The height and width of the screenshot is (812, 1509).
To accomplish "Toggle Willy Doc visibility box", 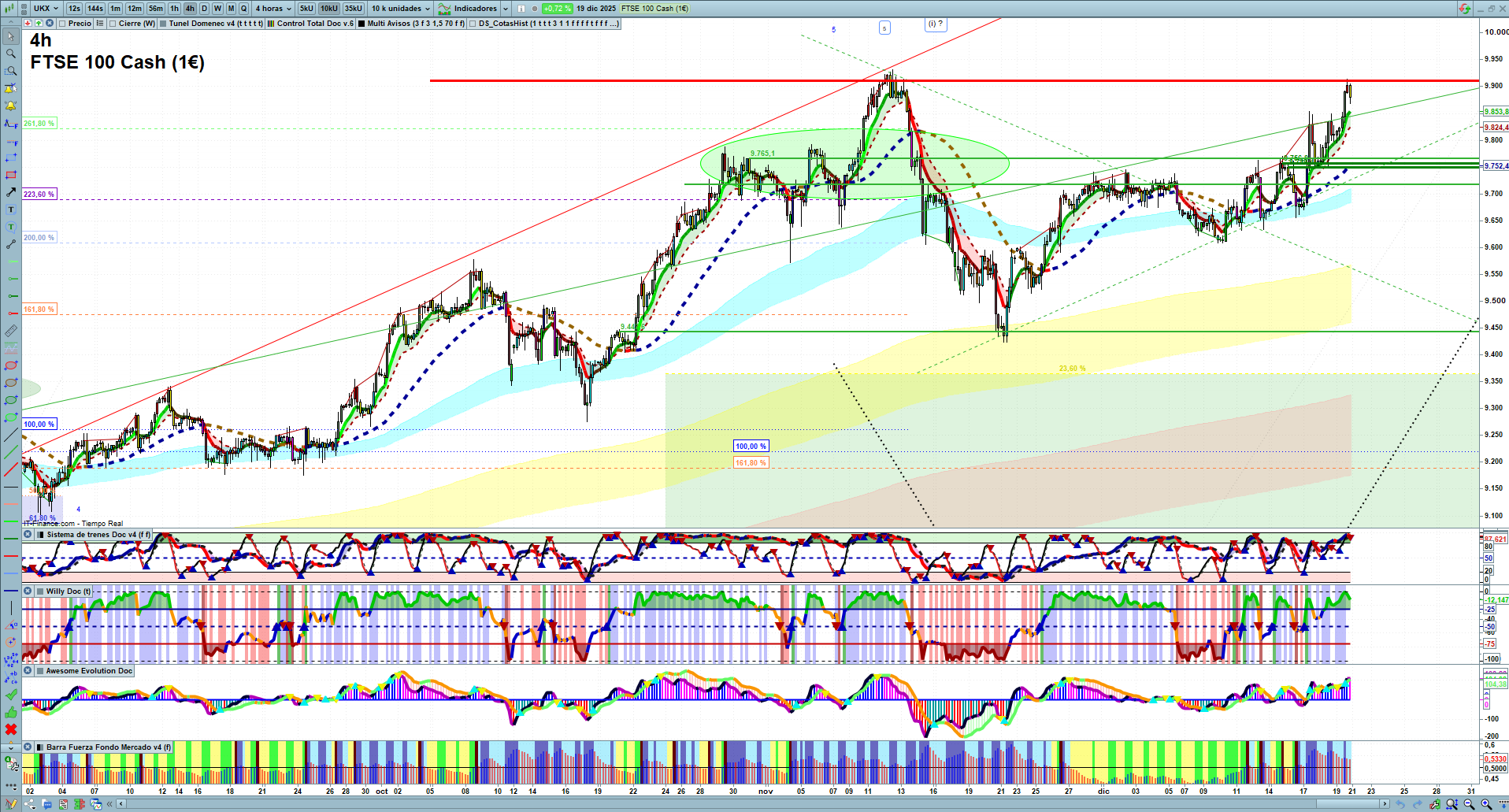I will [40, 591].
